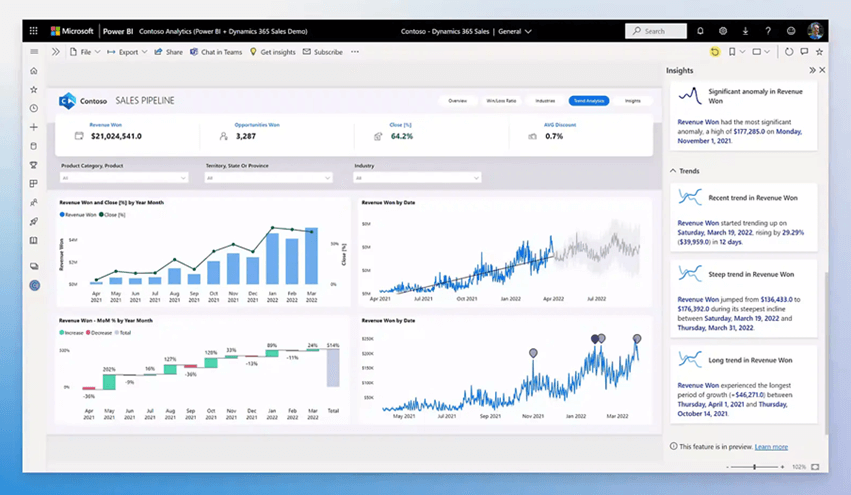Click the fit to page icon
Image resolution: width=851 pixels, height=495 pixels.
pos(815,467)
